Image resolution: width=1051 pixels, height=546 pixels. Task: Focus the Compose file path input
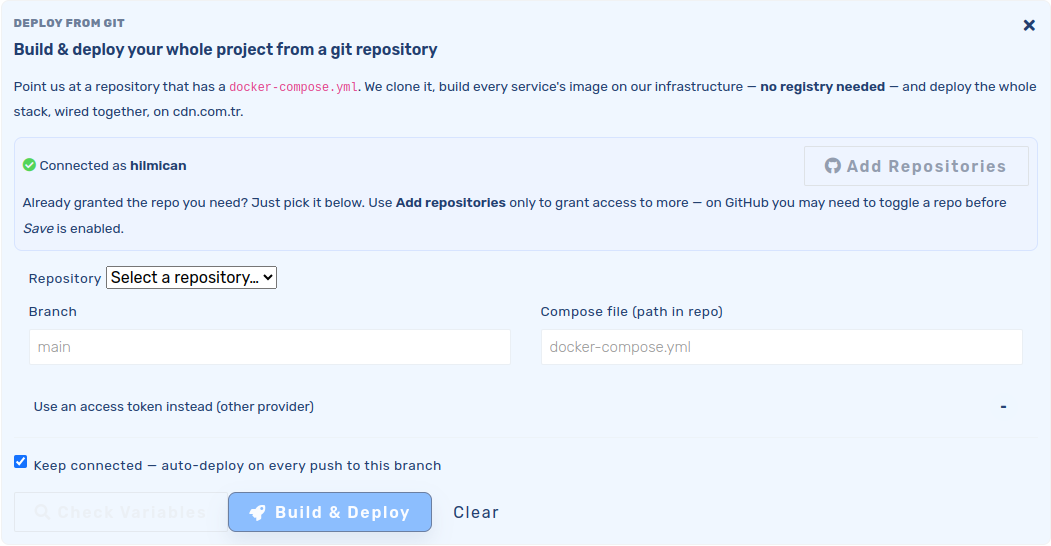coord(782,347)
